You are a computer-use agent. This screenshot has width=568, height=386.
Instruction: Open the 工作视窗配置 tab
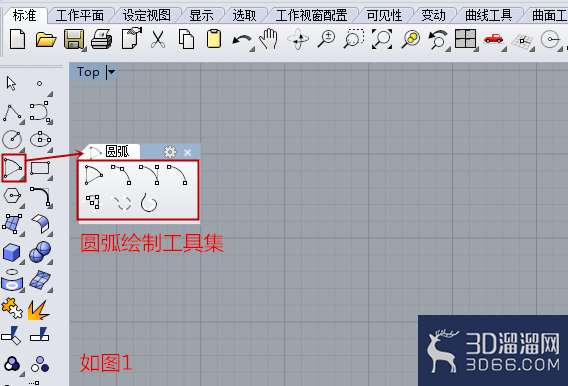click(x=311, y=16)
